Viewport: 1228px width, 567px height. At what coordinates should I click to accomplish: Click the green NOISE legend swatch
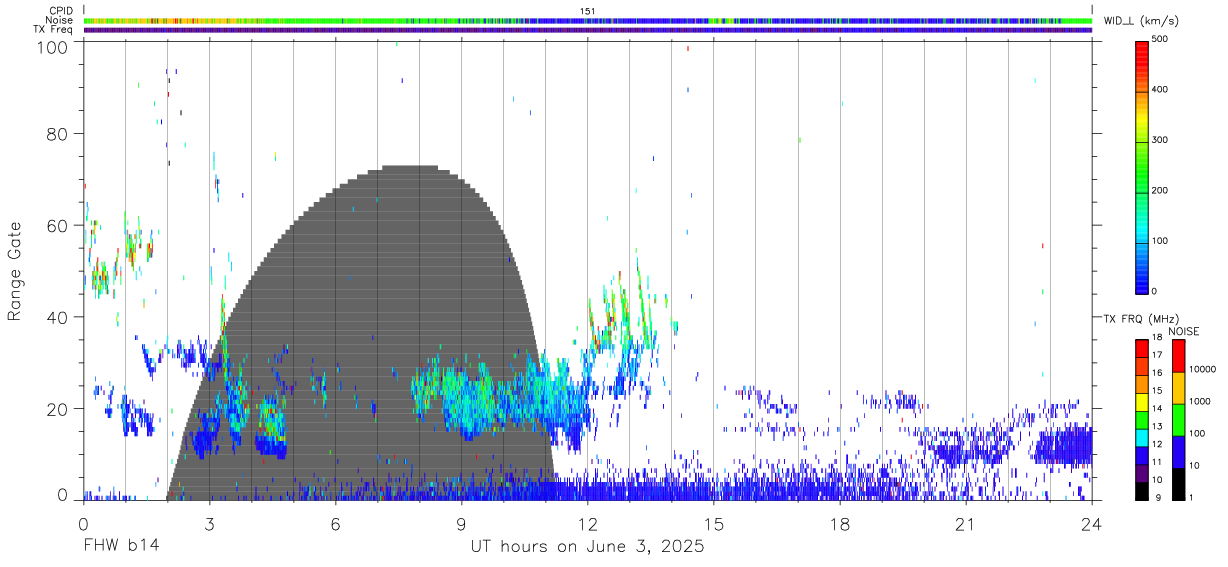click(x=1179, y=419)
